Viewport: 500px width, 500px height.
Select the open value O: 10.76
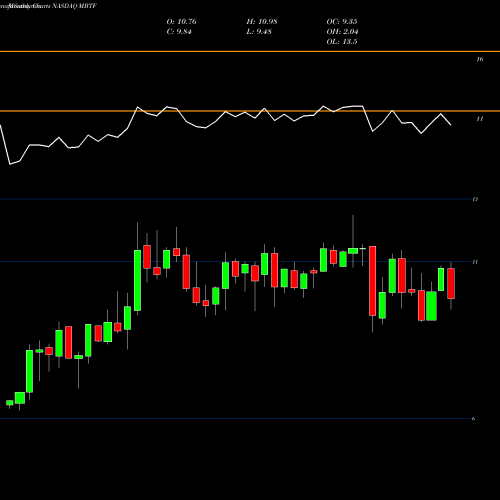[x=182, y=22]
